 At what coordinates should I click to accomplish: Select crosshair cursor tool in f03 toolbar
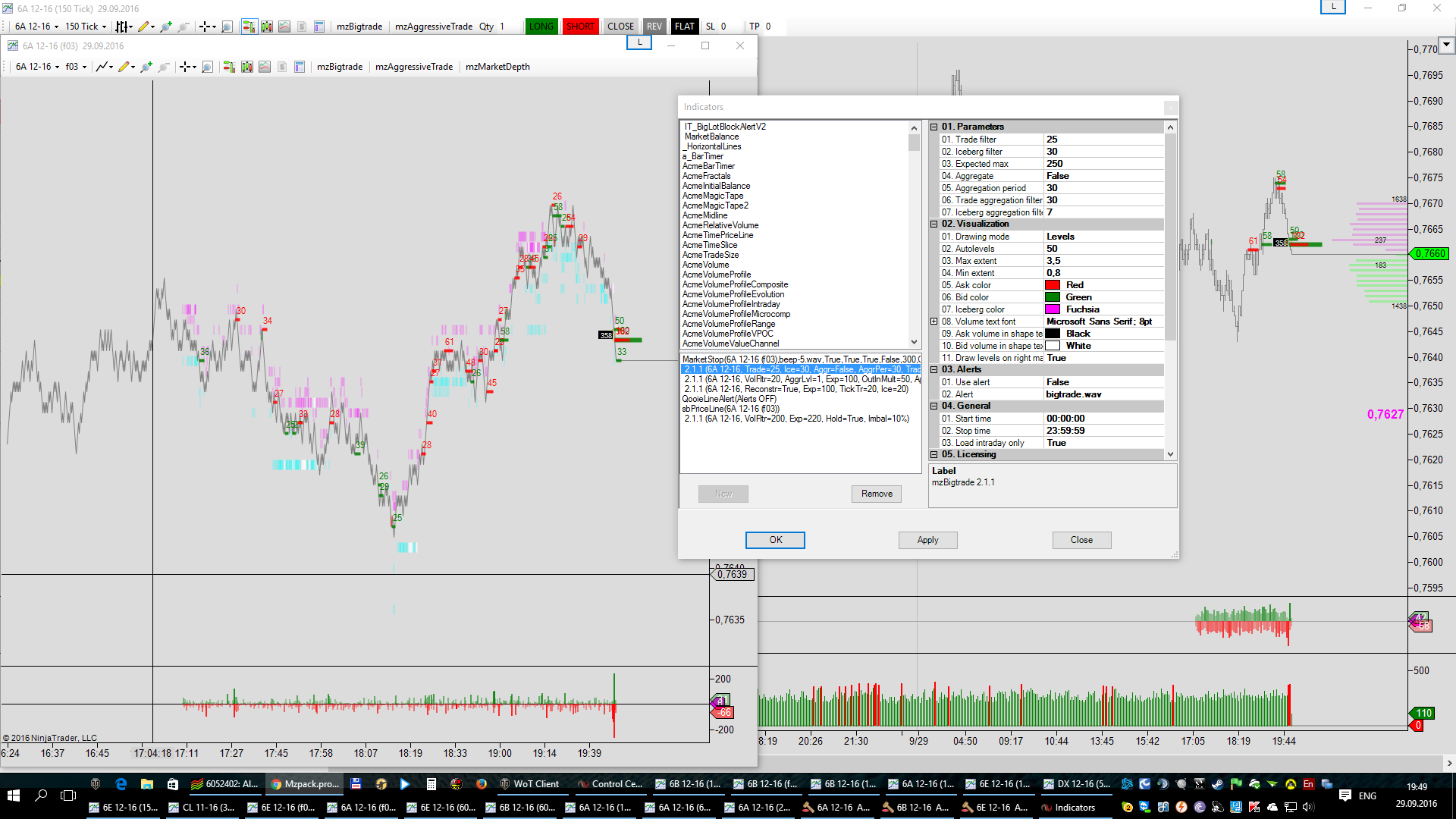click(186, 67)
